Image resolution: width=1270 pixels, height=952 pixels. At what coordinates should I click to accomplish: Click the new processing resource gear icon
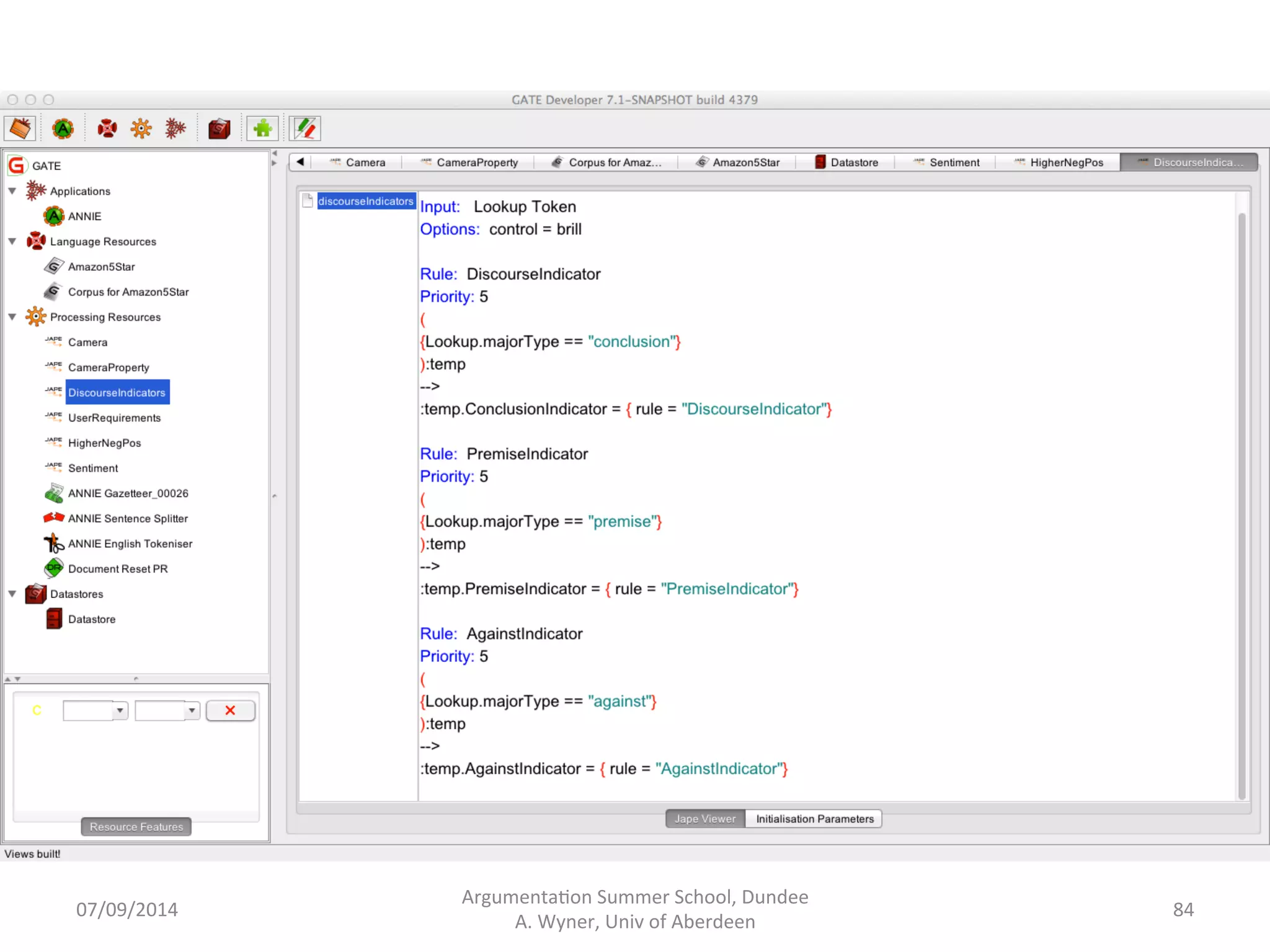(141, 129)
